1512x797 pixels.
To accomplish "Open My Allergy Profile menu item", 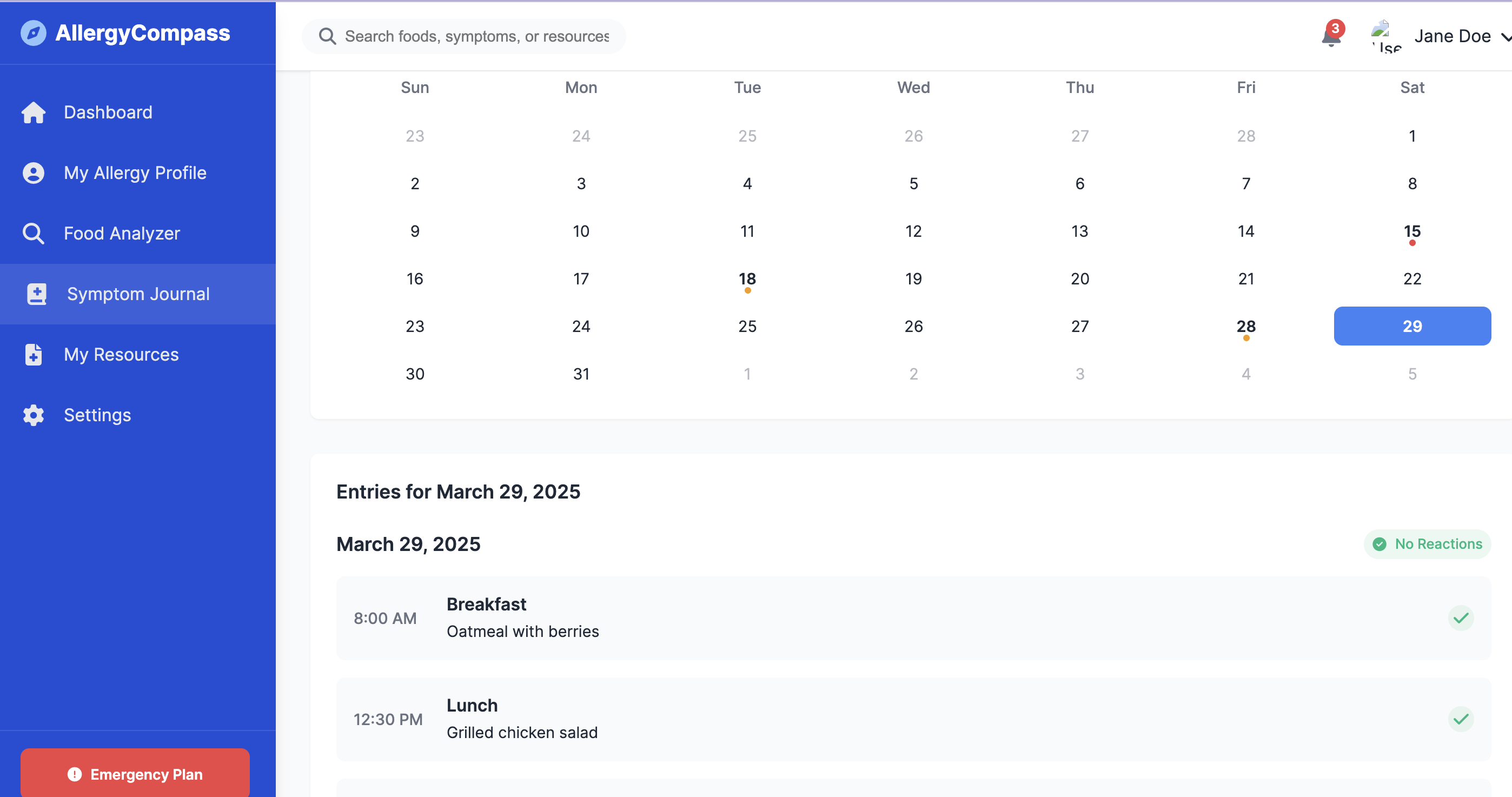I will (x=135, y=172).
